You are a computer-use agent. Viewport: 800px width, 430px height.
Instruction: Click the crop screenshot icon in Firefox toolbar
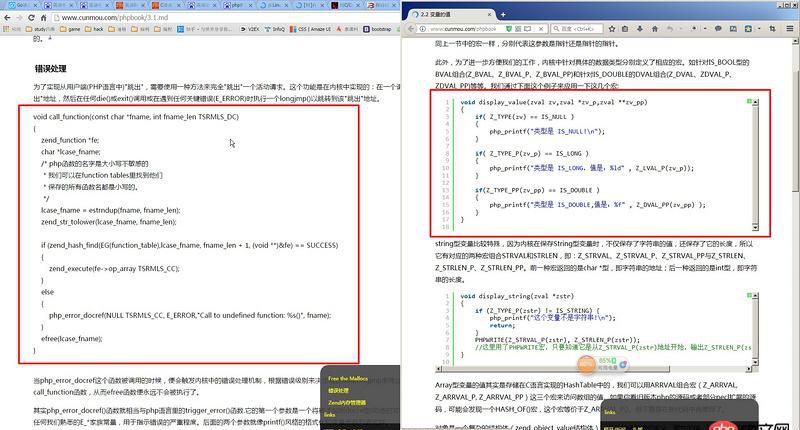coord(772,29)
